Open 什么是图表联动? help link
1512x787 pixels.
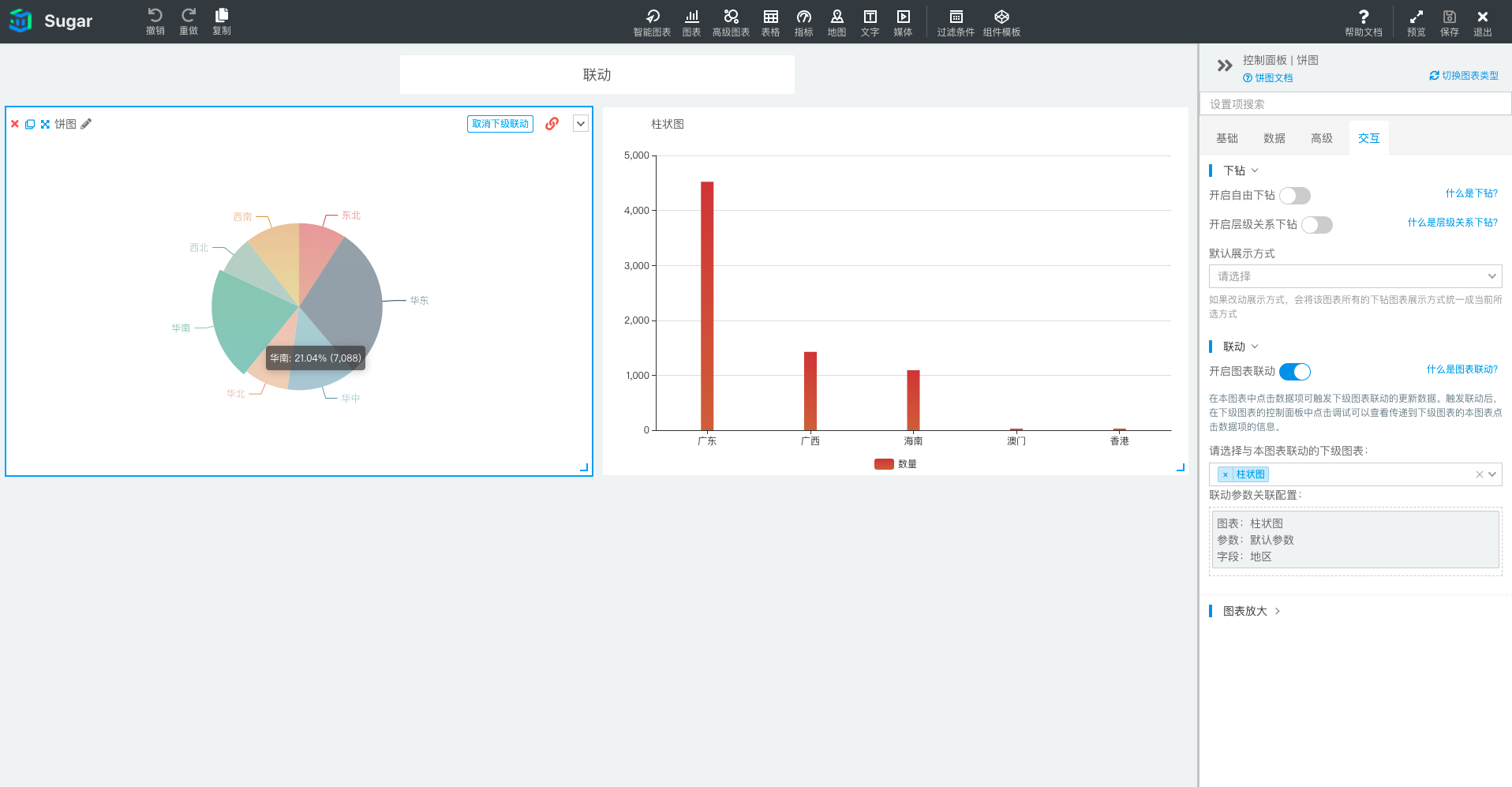coord(1462,369)
